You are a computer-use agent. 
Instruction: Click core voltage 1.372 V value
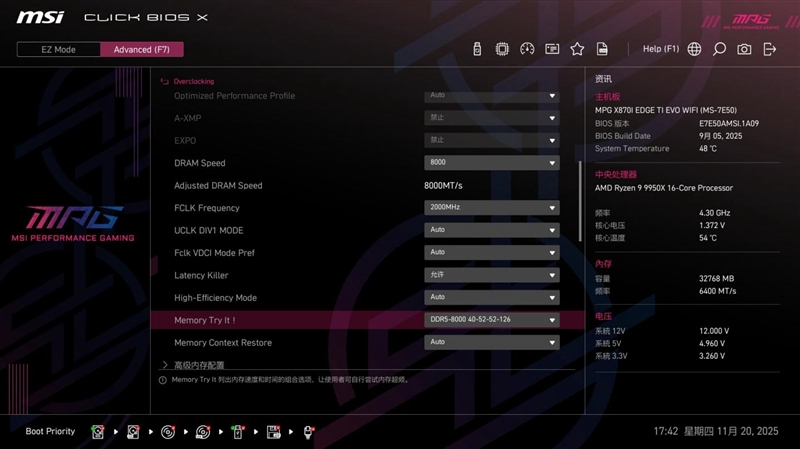[712, 225]
